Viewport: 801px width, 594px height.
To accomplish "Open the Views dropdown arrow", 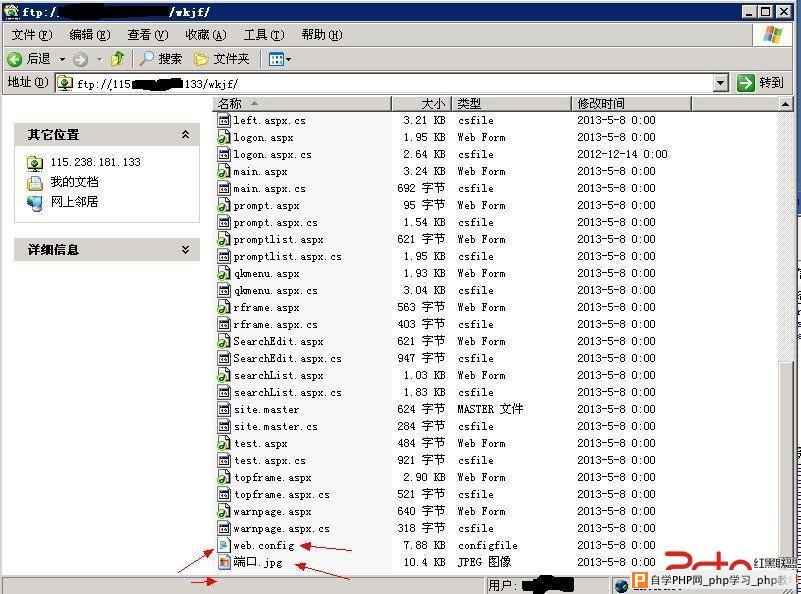I will coord(289,59).
